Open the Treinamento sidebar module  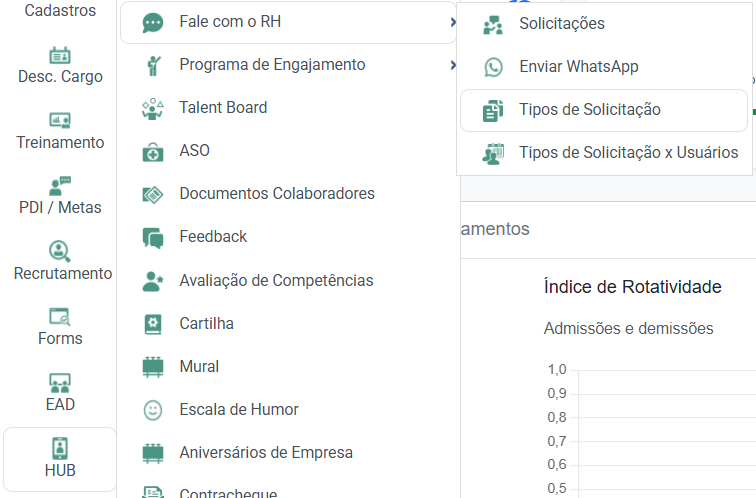[x=60, y=131]
